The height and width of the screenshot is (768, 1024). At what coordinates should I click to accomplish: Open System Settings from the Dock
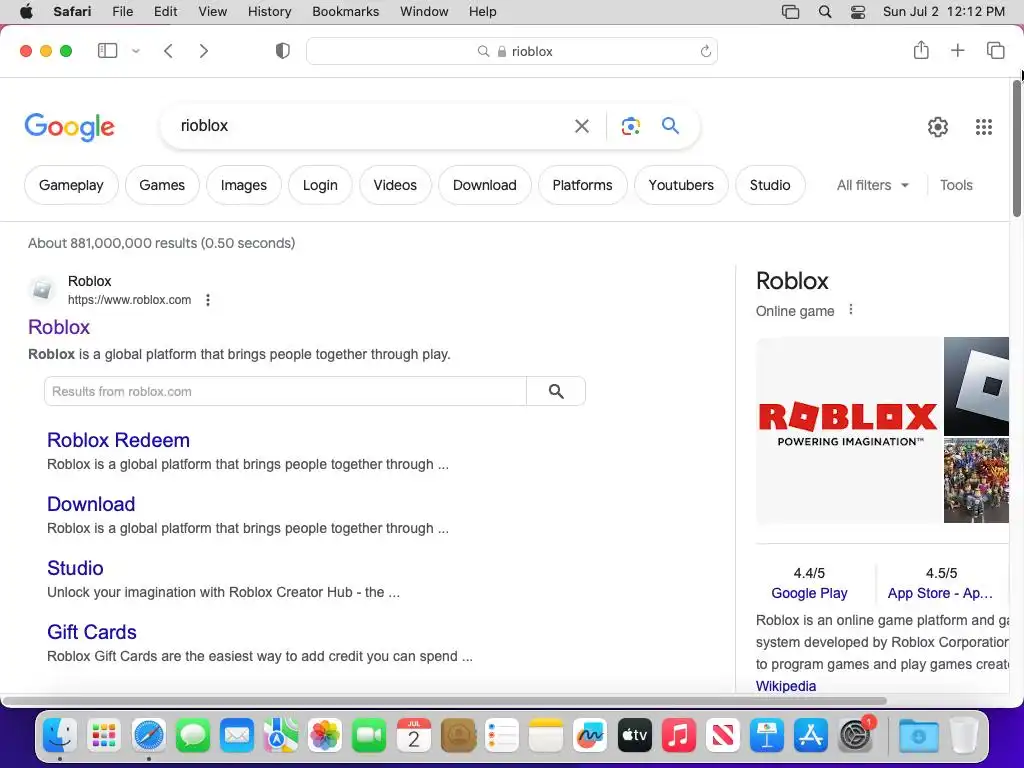pos(855,736)
